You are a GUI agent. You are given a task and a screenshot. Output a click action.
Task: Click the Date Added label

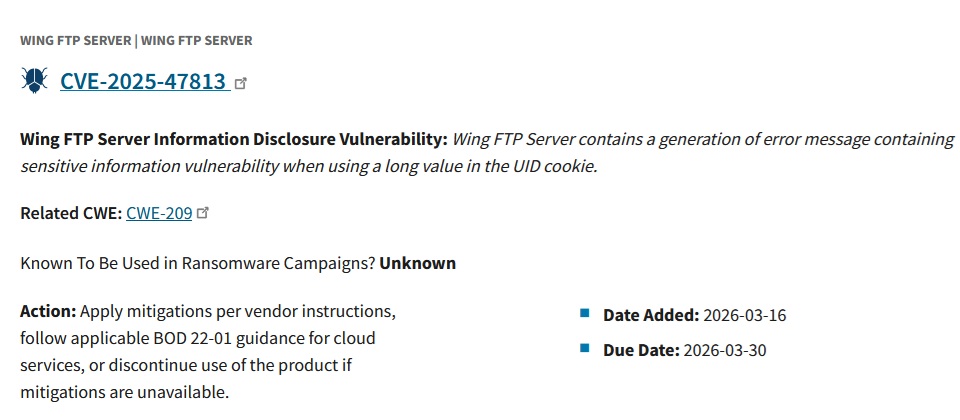(651, 315)
